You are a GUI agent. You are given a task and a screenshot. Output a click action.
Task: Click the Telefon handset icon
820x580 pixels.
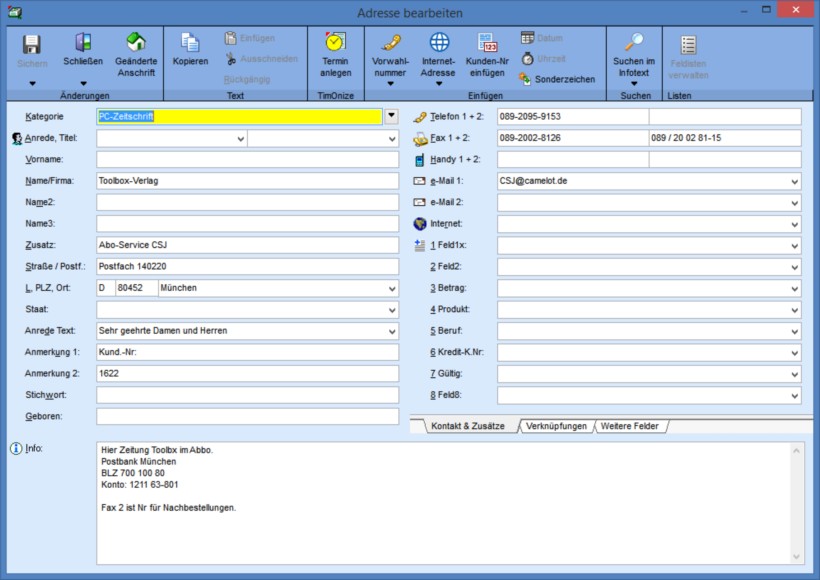pos(419,117)
